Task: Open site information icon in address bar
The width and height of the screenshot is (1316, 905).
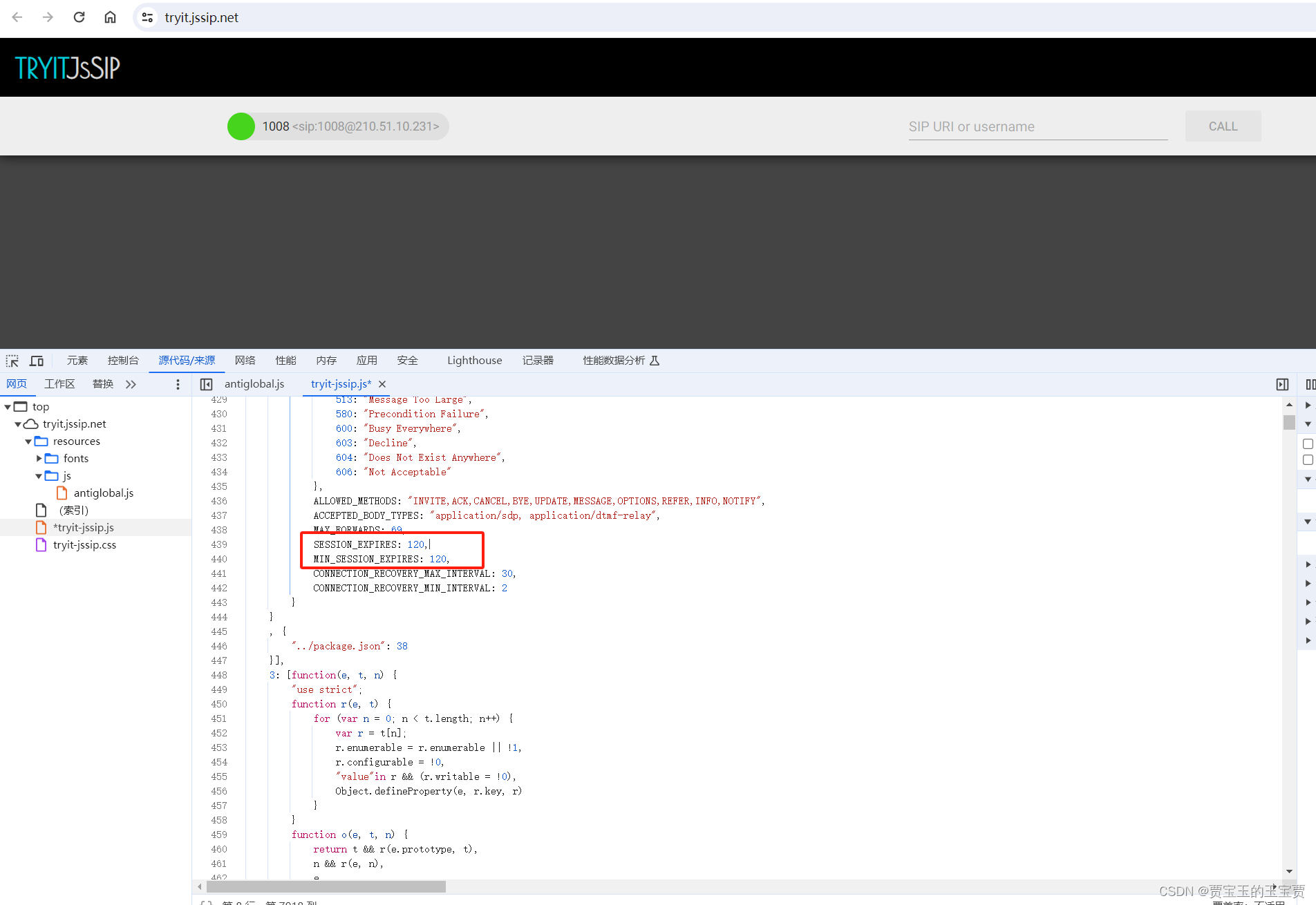Action: (x=147, y=17)
